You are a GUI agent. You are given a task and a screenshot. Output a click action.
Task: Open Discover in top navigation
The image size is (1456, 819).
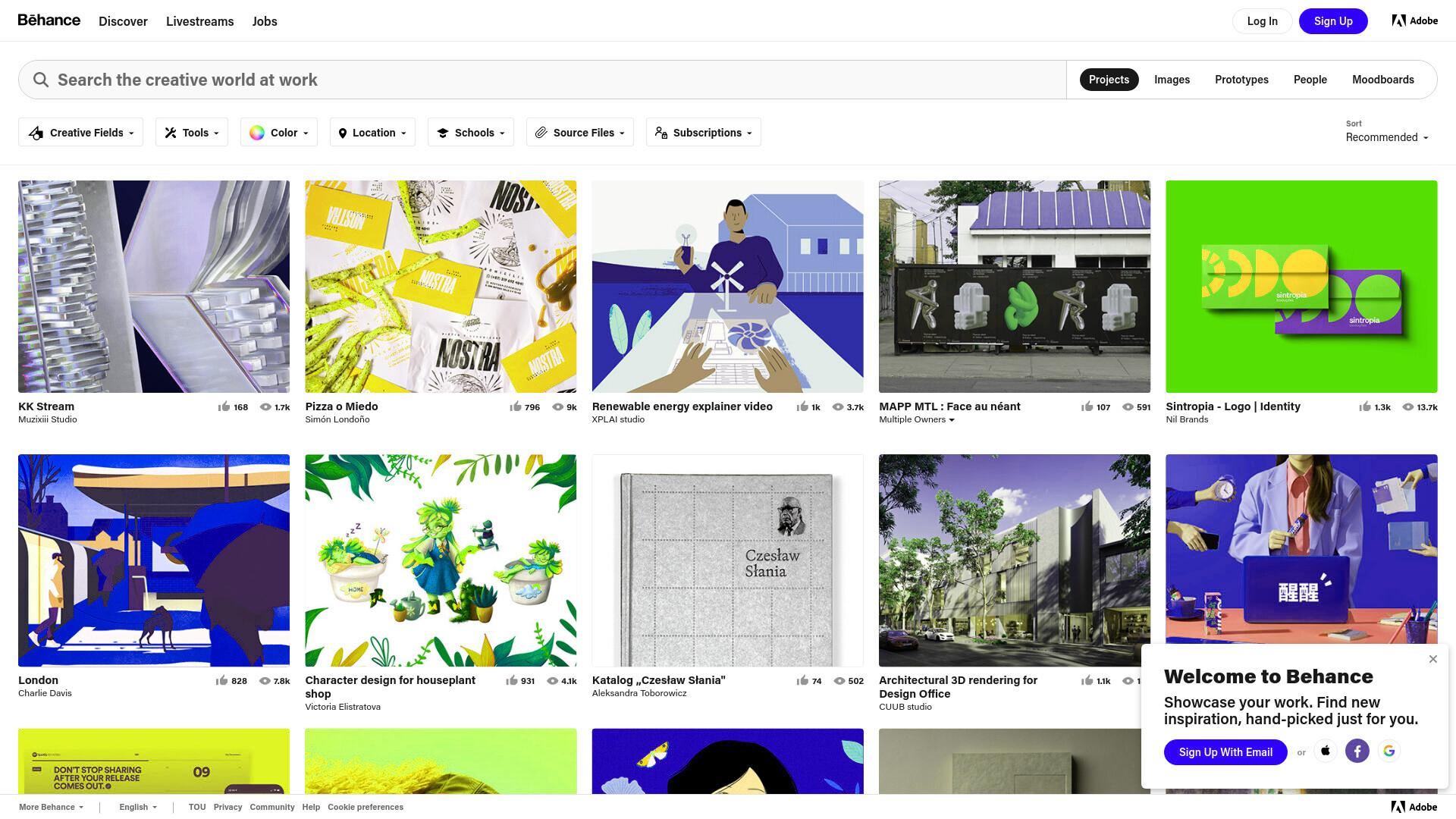coord(123,21)
